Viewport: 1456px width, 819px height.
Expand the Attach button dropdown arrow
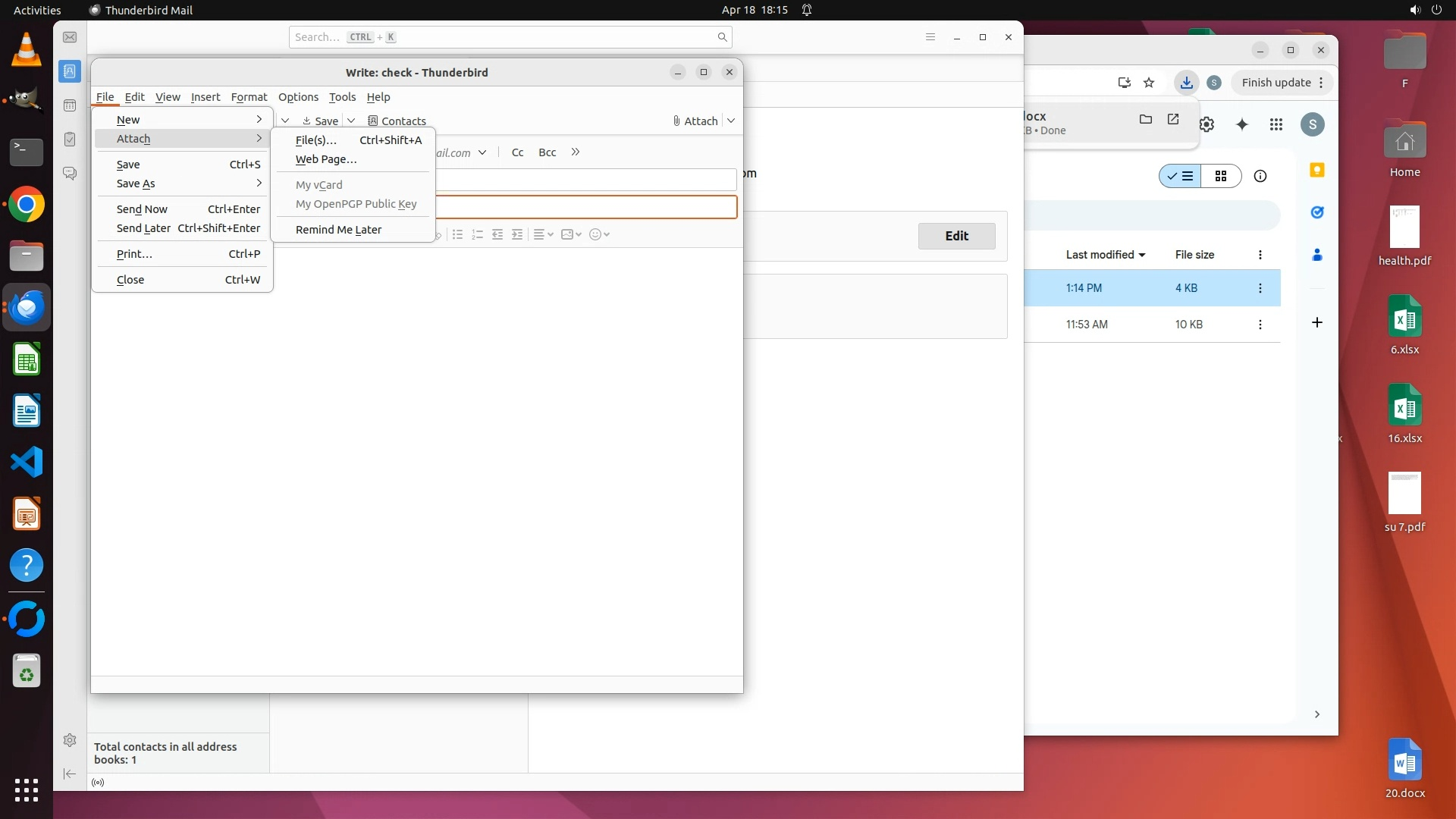pyautogui.click(x=731, y=121)
